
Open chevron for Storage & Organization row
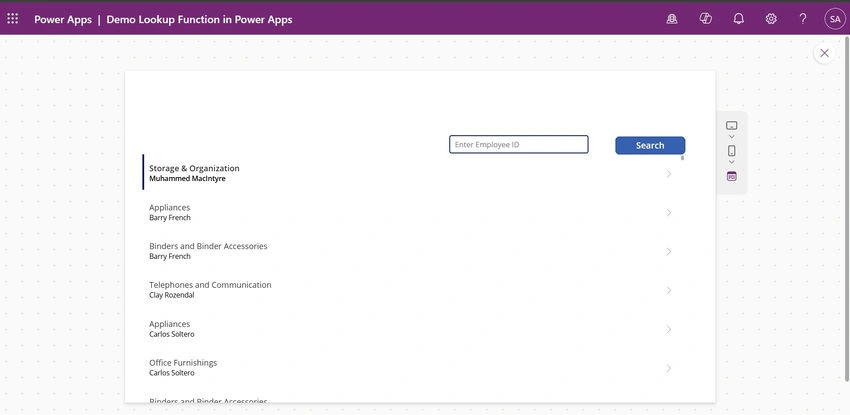click(x=668, y=174)
